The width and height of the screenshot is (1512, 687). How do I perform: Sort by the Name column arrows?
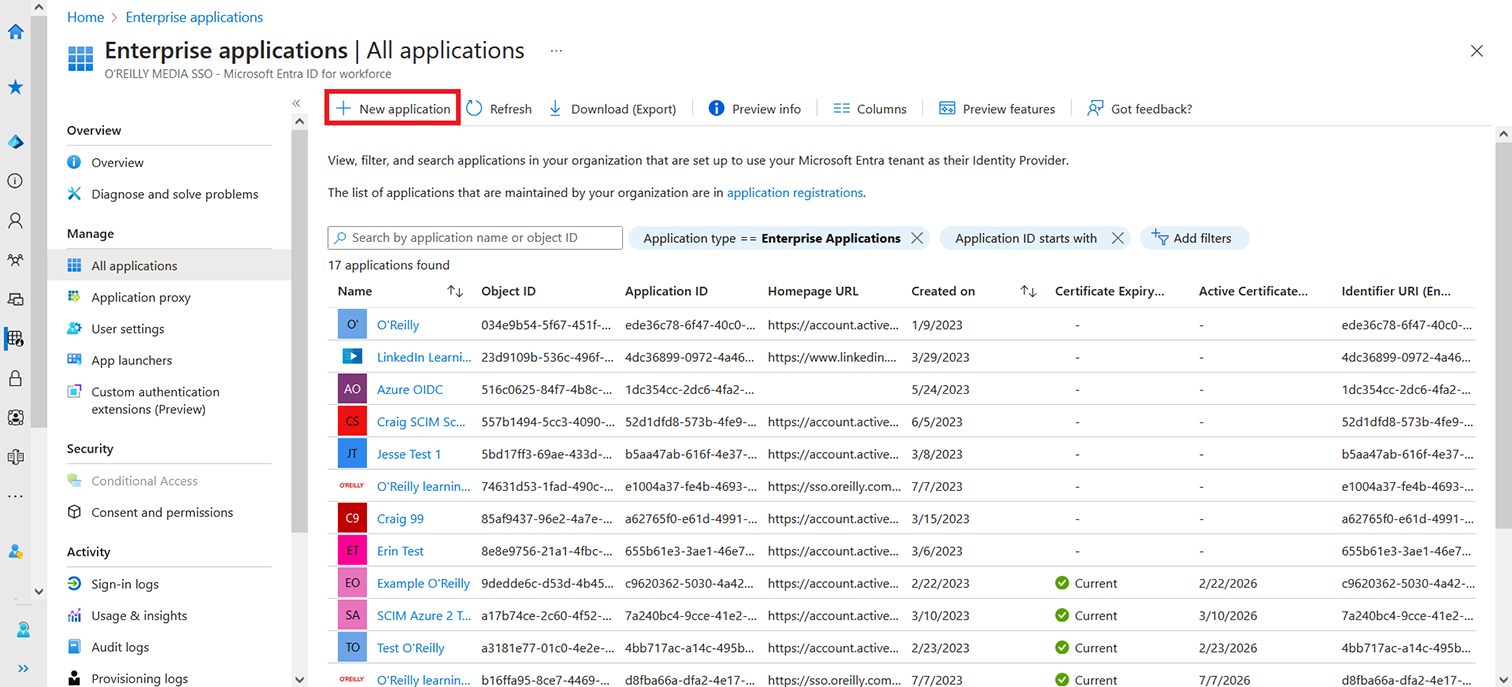click(455, 291)
